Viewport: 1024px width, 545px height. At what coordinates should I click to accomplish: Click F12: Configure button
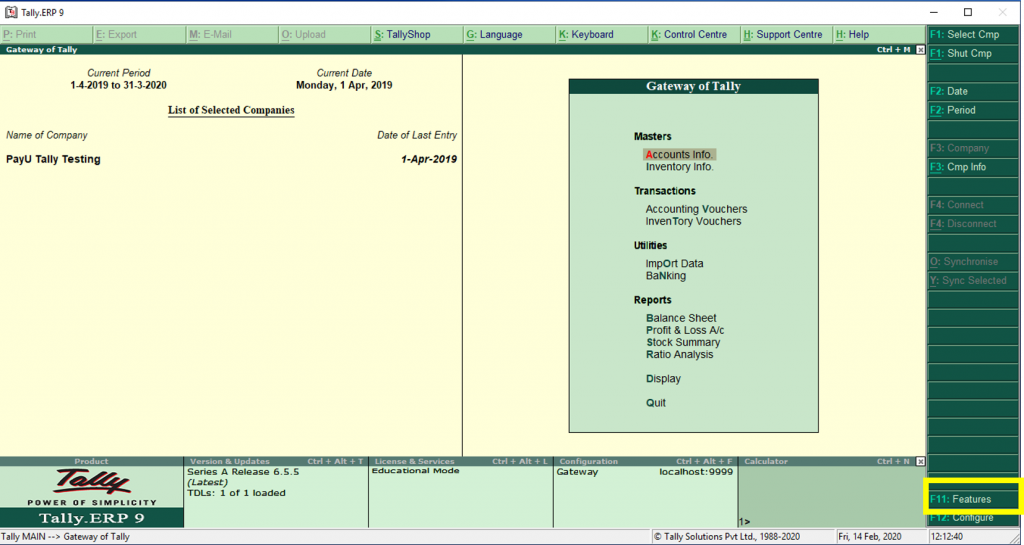click(972, 518)
